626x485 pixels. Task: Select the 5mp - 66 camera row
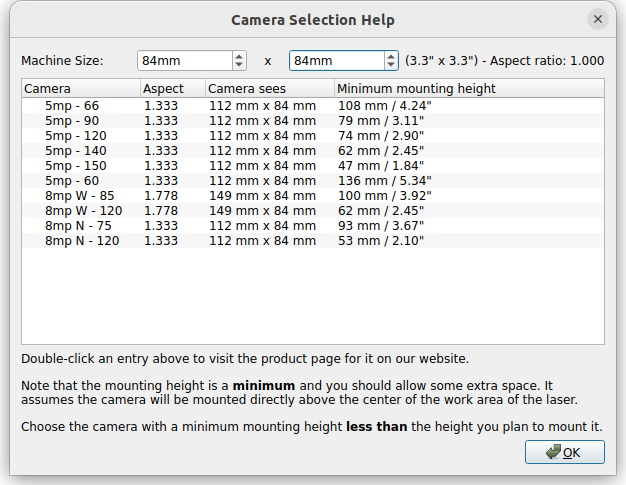coord(313,106)
